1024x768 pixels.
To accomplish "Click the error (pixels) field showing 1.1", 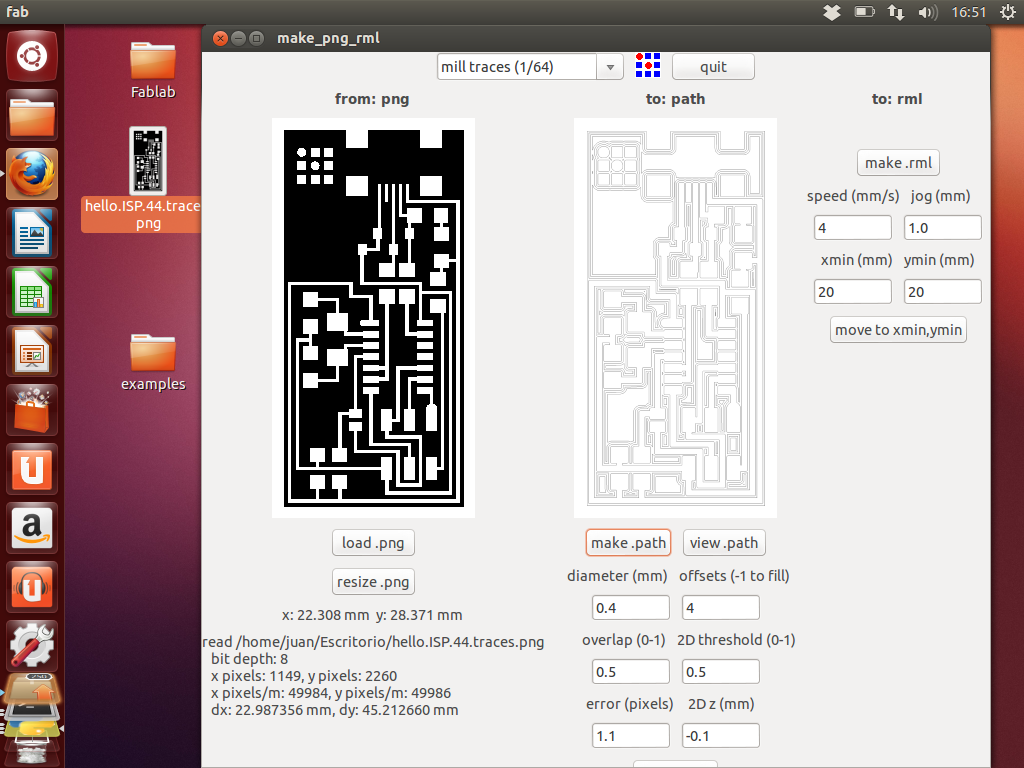I will pos(631,736).
